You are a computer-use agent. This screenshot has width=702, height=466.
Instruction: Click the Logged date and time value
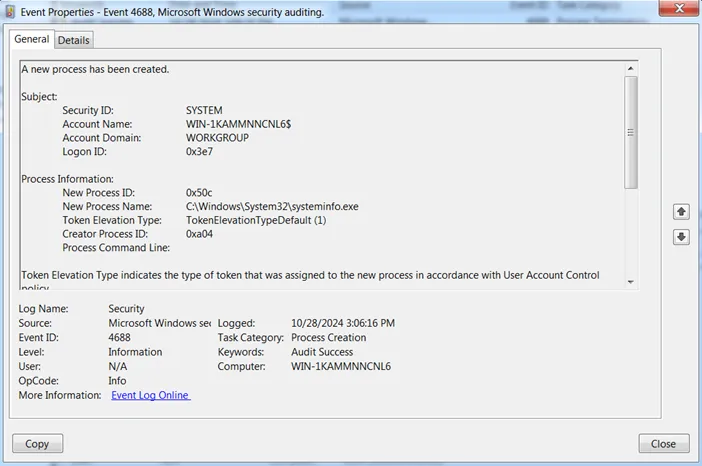[343, 324]
